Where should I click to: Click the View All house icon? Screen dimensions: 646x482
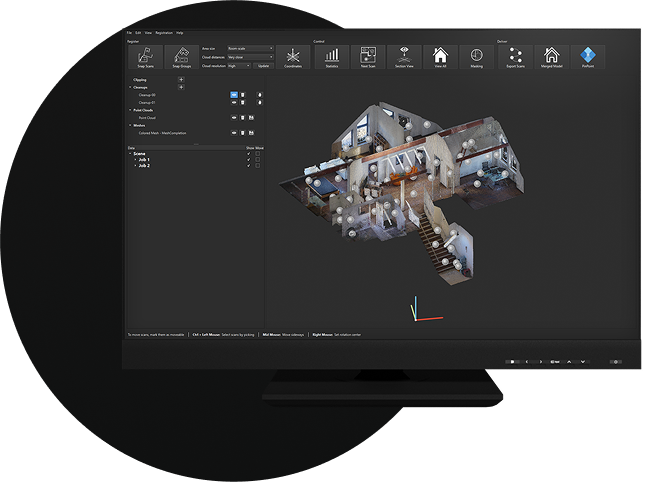tap(440, 57)
